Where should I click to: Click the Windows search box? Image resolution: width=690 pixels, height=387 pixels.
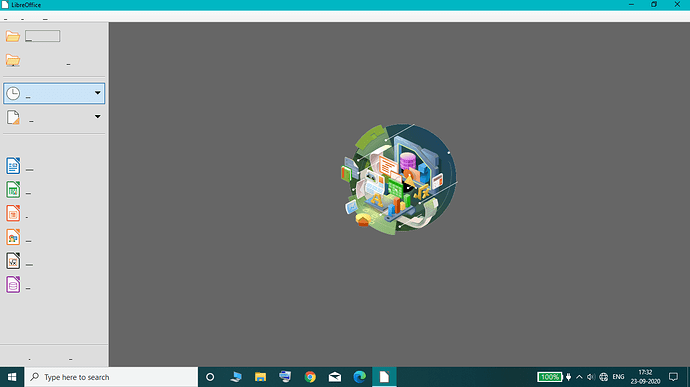(x=111, y=377)
